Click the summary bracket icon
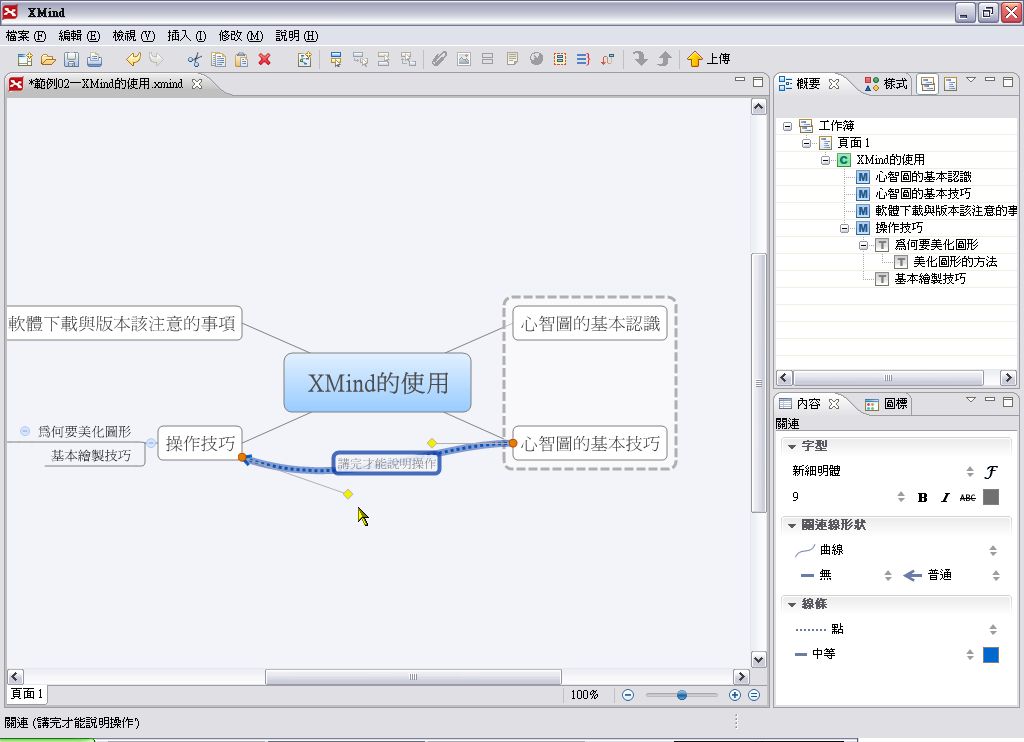Viewport: 1024px width, 742px height. (x=583, y=59)
